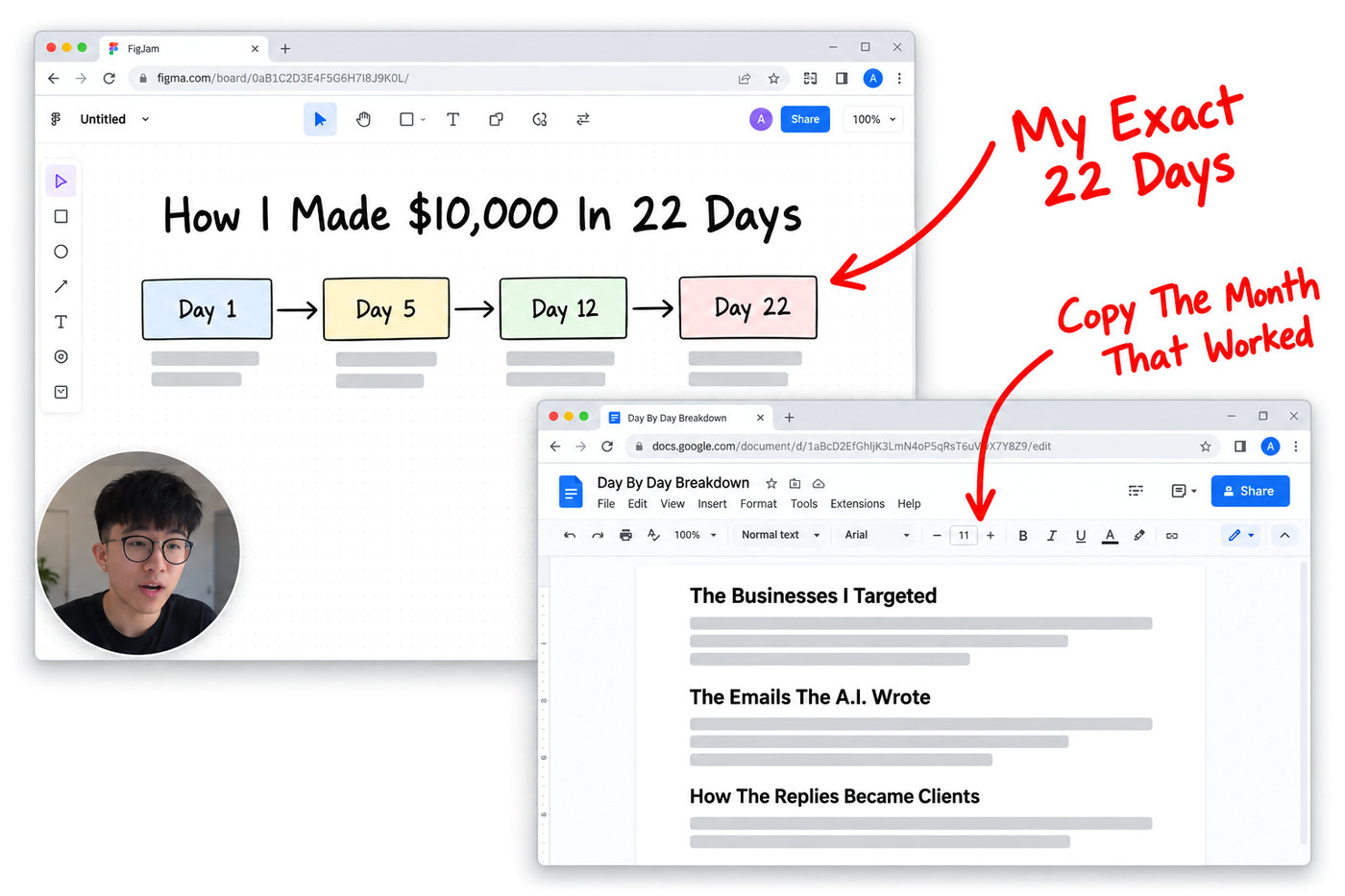1345x896 pixels.
Task: Toggle underline formatting in Docs
Action: click(1081, 535)
